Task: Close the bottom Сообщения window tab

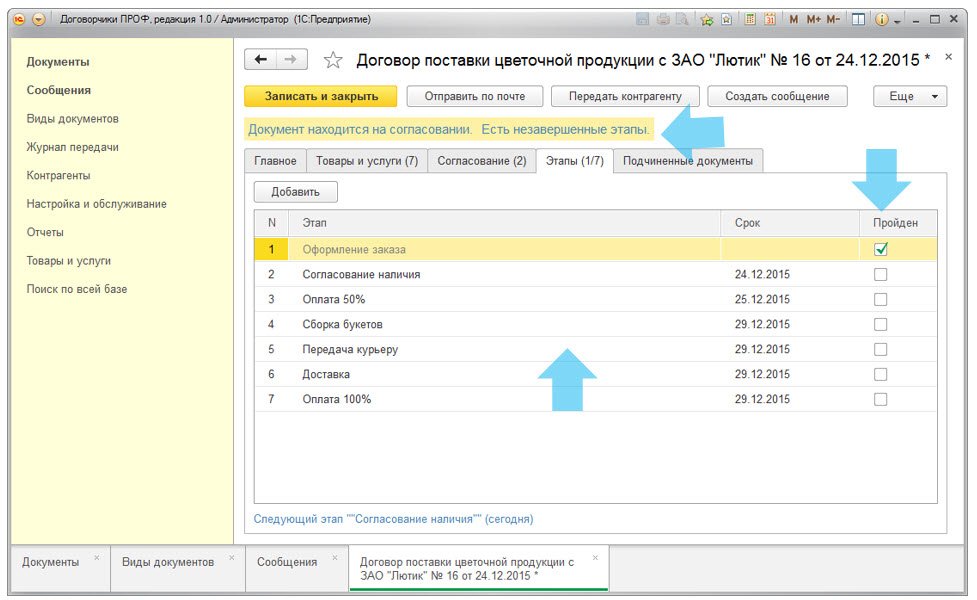Action: pos(335,558)
